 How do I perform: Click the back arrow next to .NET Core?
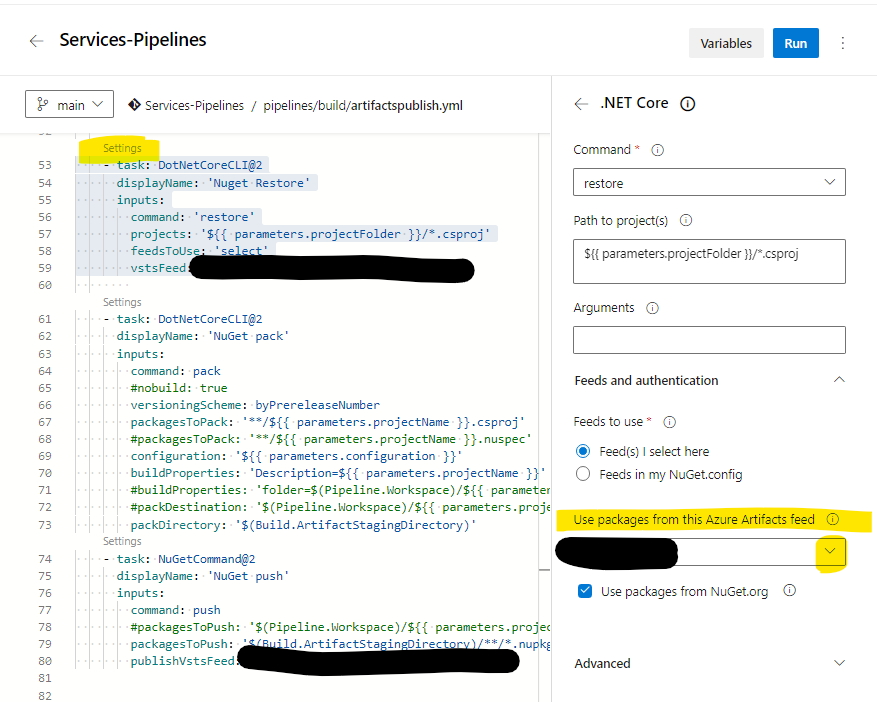pos(581,103)
